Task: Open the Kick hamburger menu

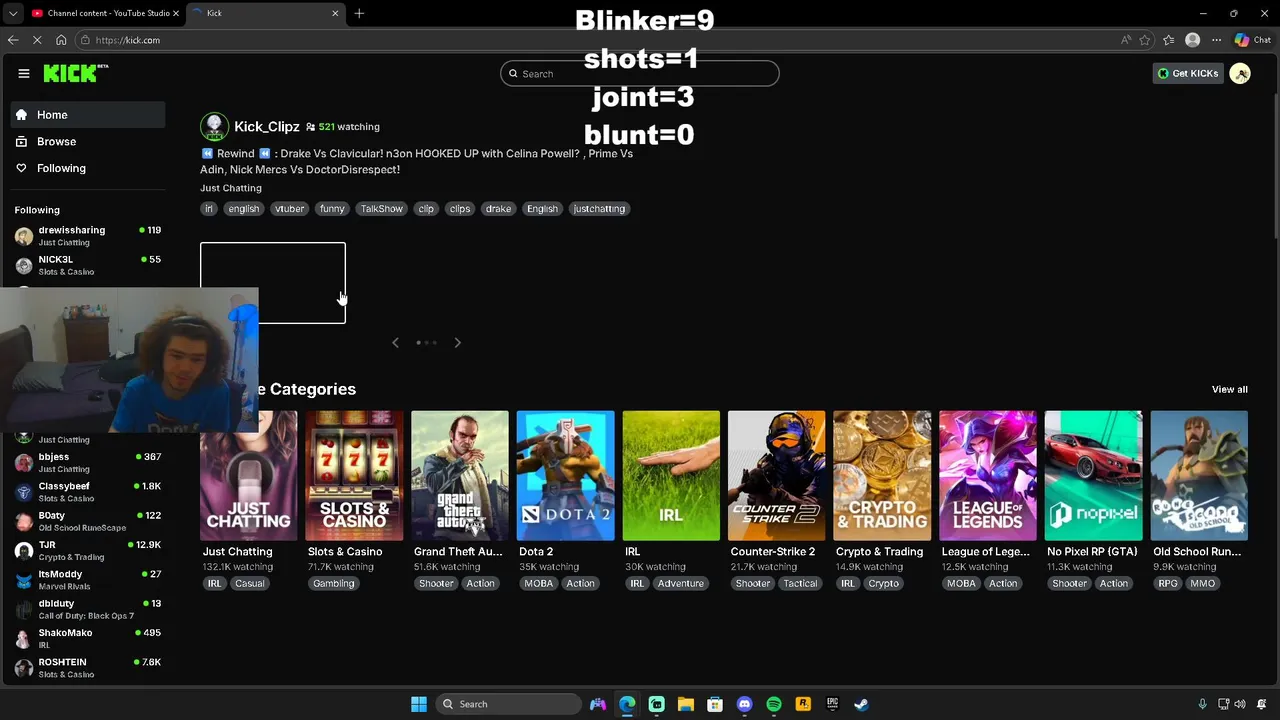Action: 23,73
